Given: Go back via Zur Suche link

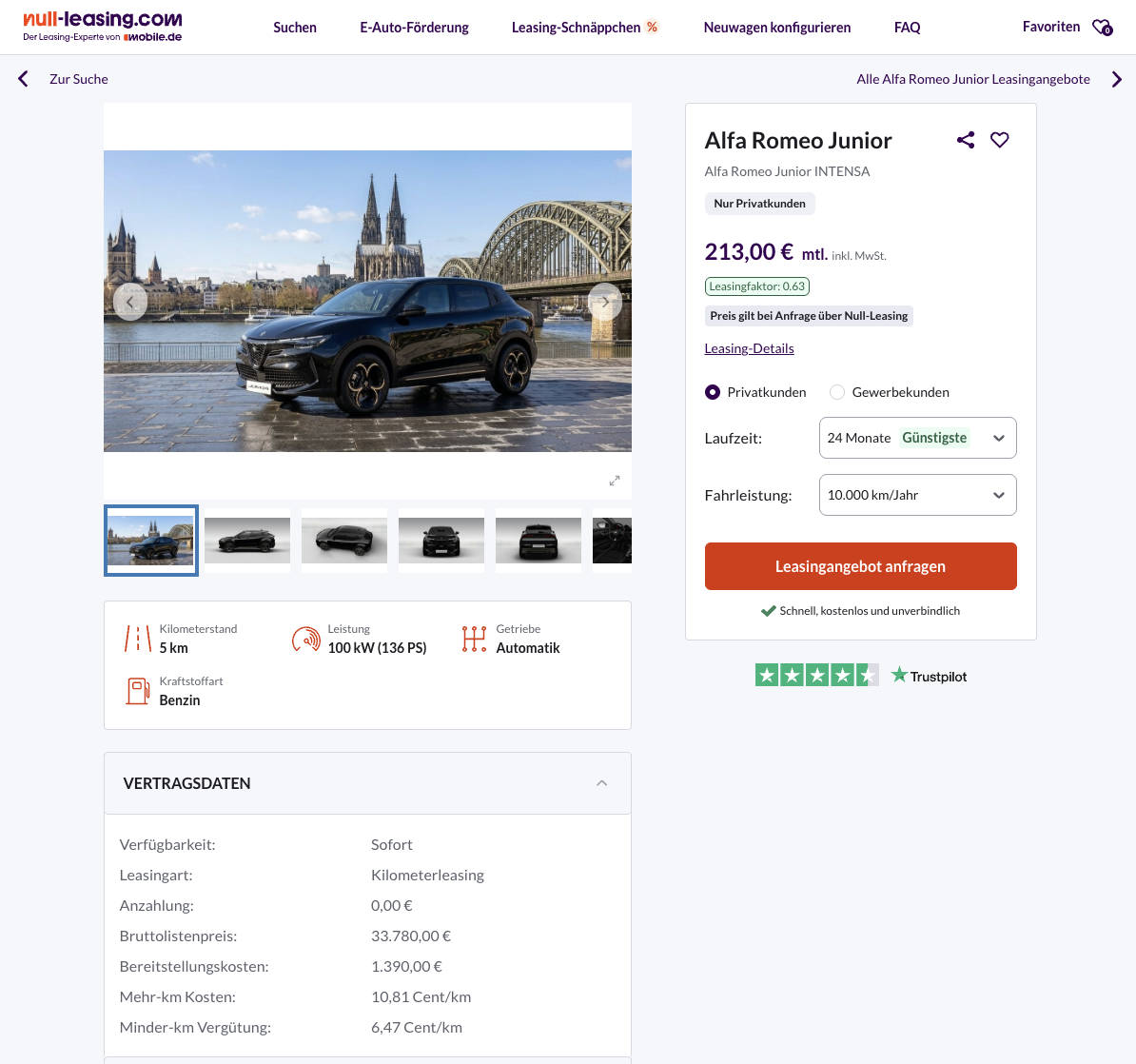Looking at the screenshot, I should pyautogui.click(x=78, y=79).
